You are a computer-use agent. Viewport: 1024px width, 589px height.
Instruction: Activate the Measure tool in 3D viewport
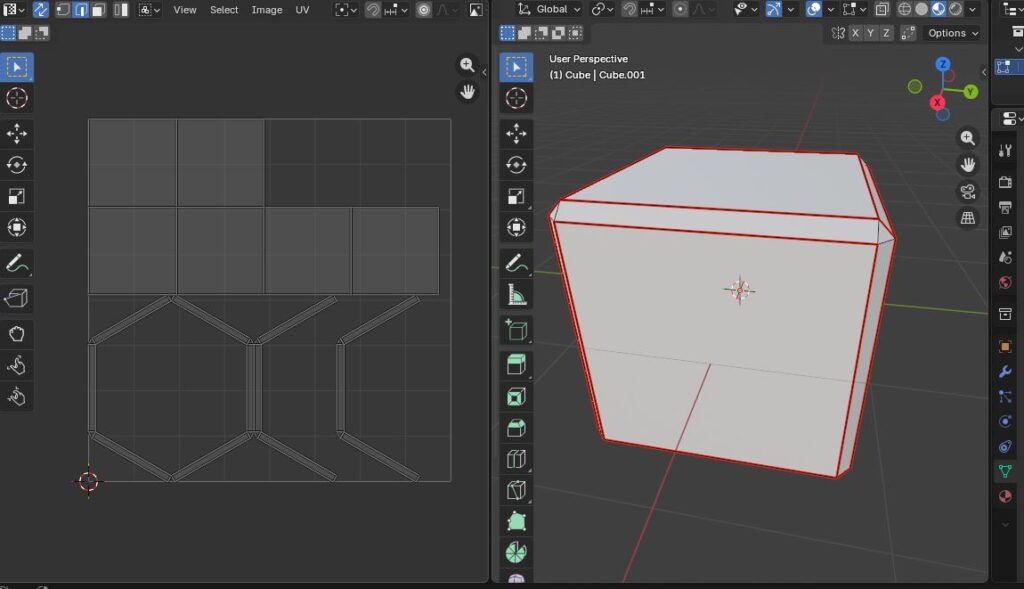click(x=516, y=294)
